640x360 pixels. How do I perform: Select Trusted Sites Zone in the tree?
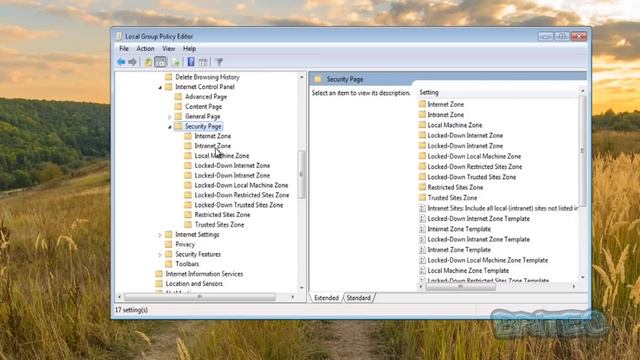[x=219, y=224]
